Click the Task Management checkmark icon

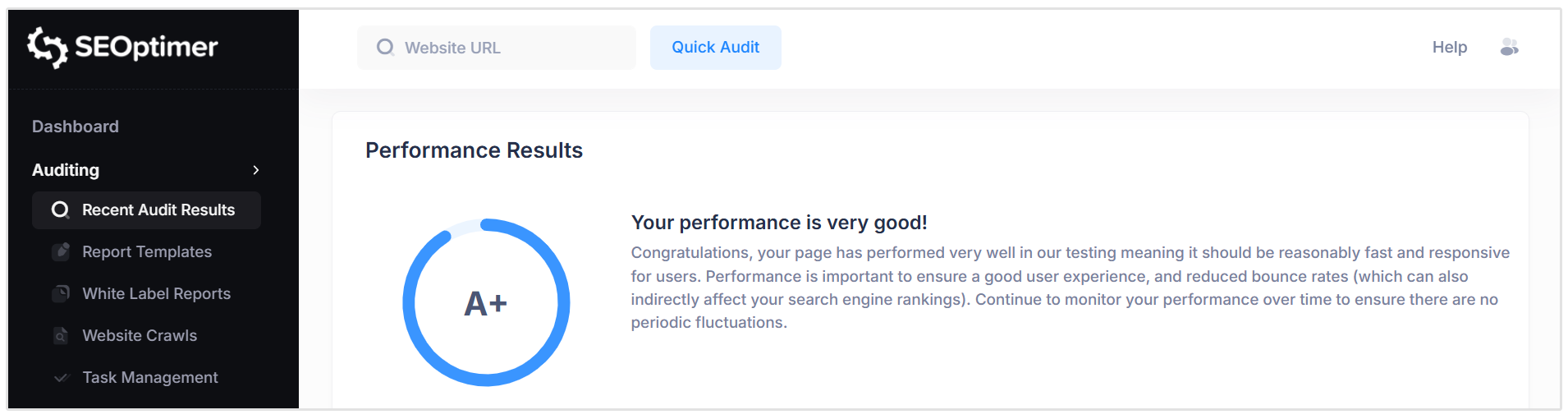(x=61, y=378)
